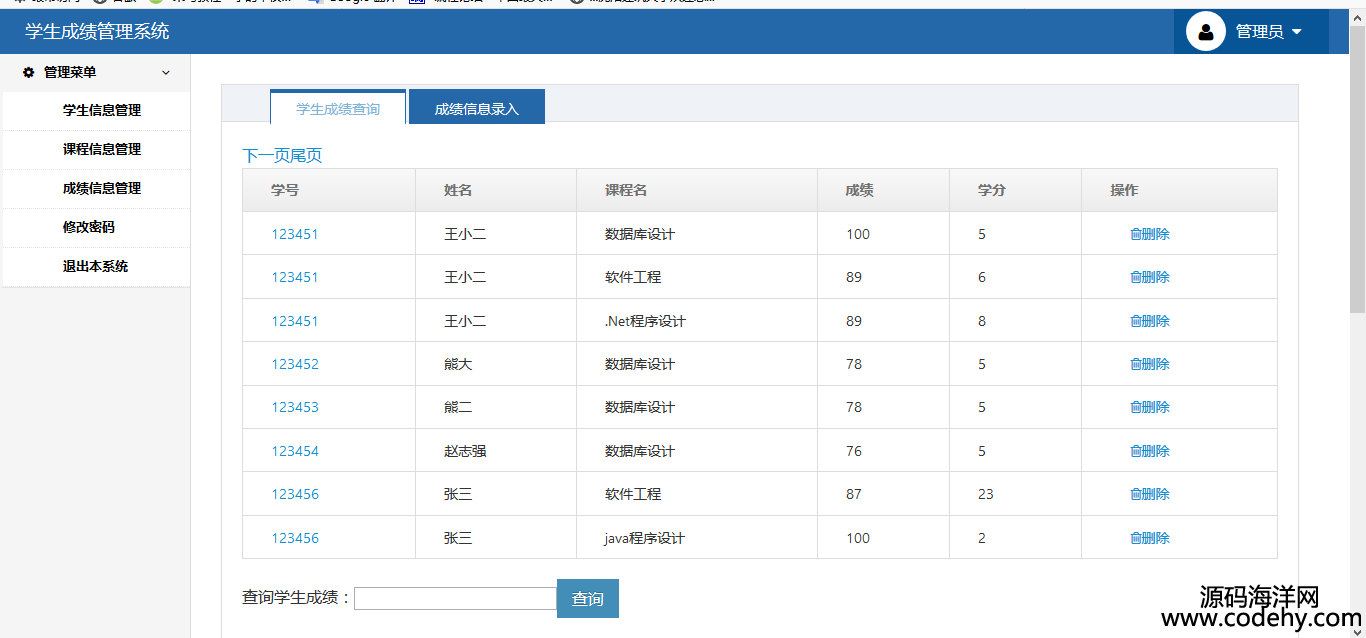Switch to the 成绩信息录入 tab
The height and width of the screenshot is (638, 1366).
[476, 108]
